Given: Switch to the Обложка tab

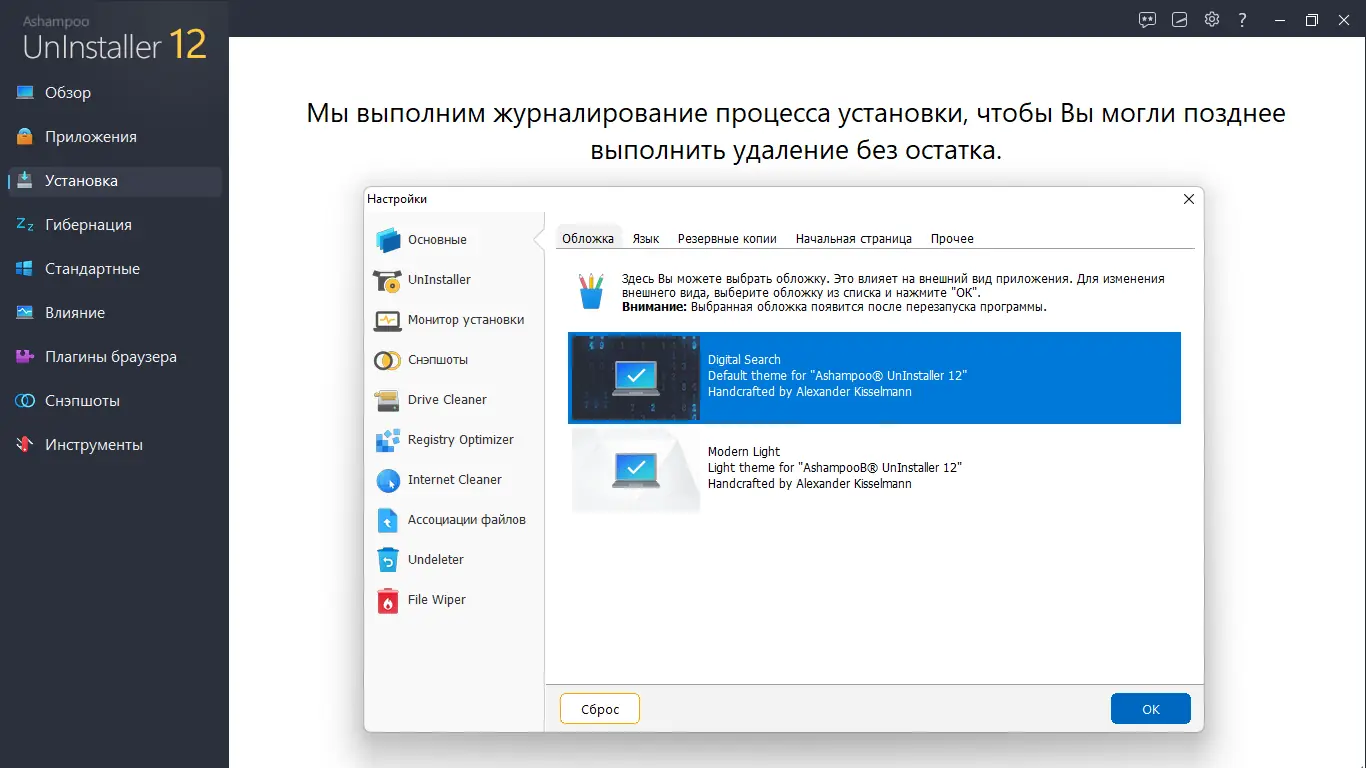Looking at the screenshot, I should pos(588,239).
